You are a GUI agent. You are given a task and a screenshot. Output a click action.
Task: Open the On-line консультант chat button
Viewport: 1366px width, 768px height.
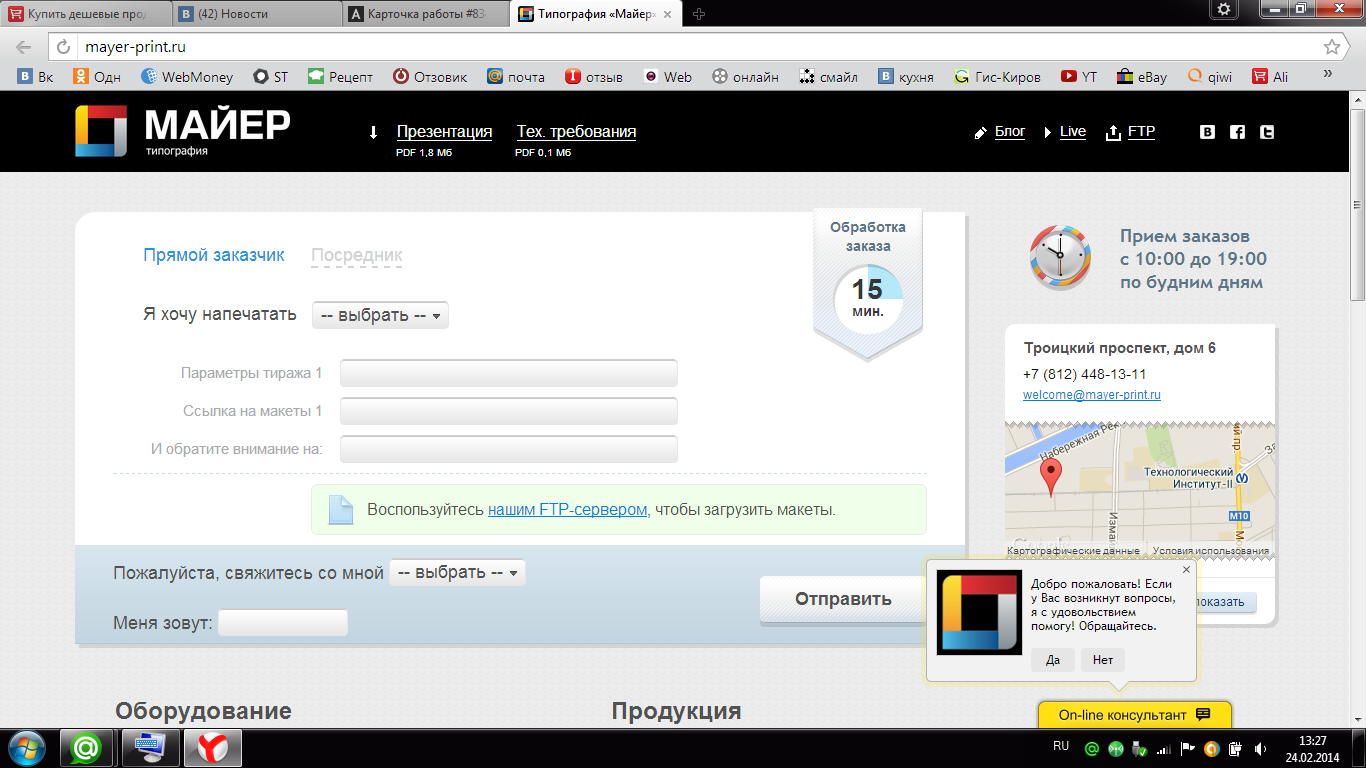coord(1135,715)
